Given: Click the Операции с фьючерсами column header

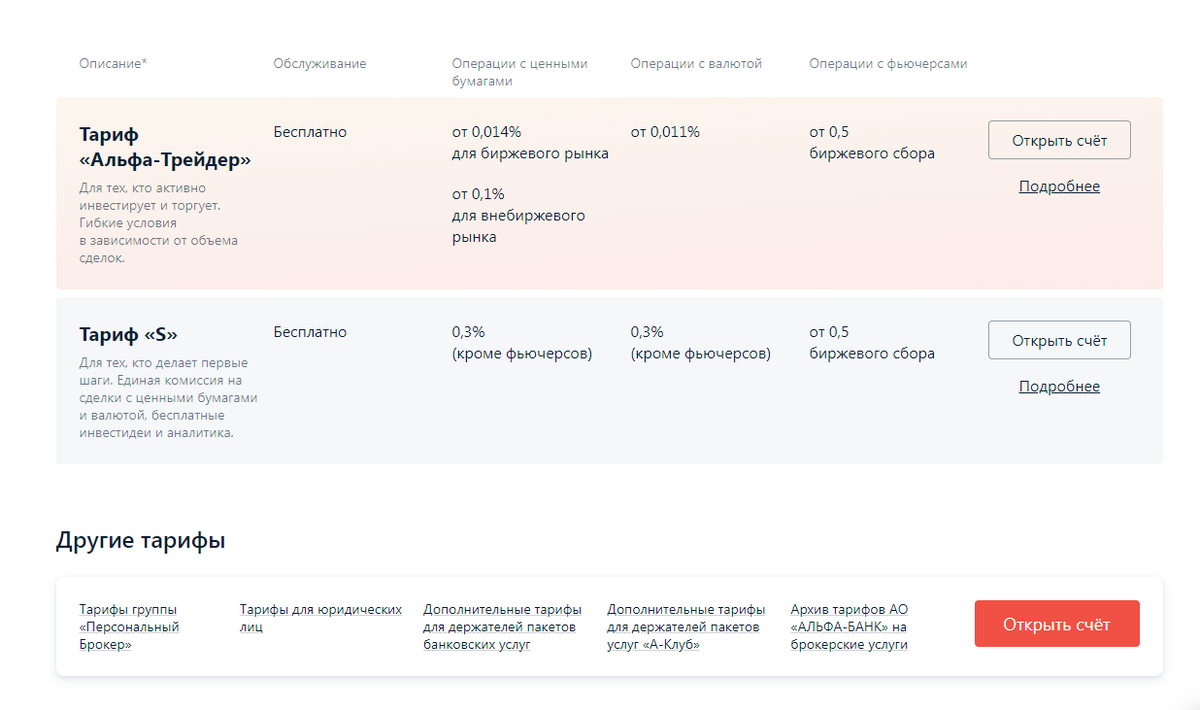Looking at the screenshot, I should [x=888, y=64].
